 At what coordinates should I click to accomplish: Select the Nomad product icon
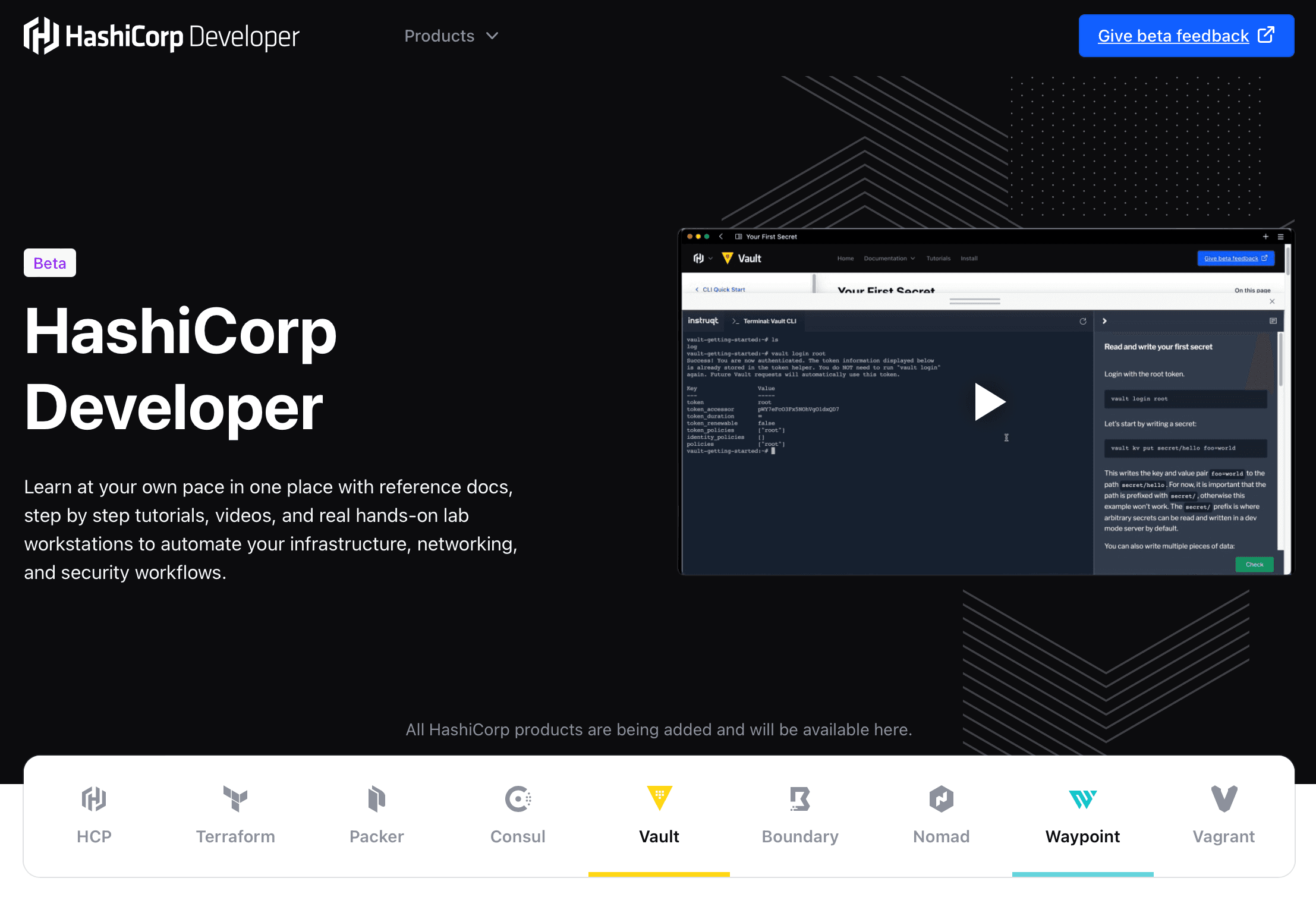[942, 798]
